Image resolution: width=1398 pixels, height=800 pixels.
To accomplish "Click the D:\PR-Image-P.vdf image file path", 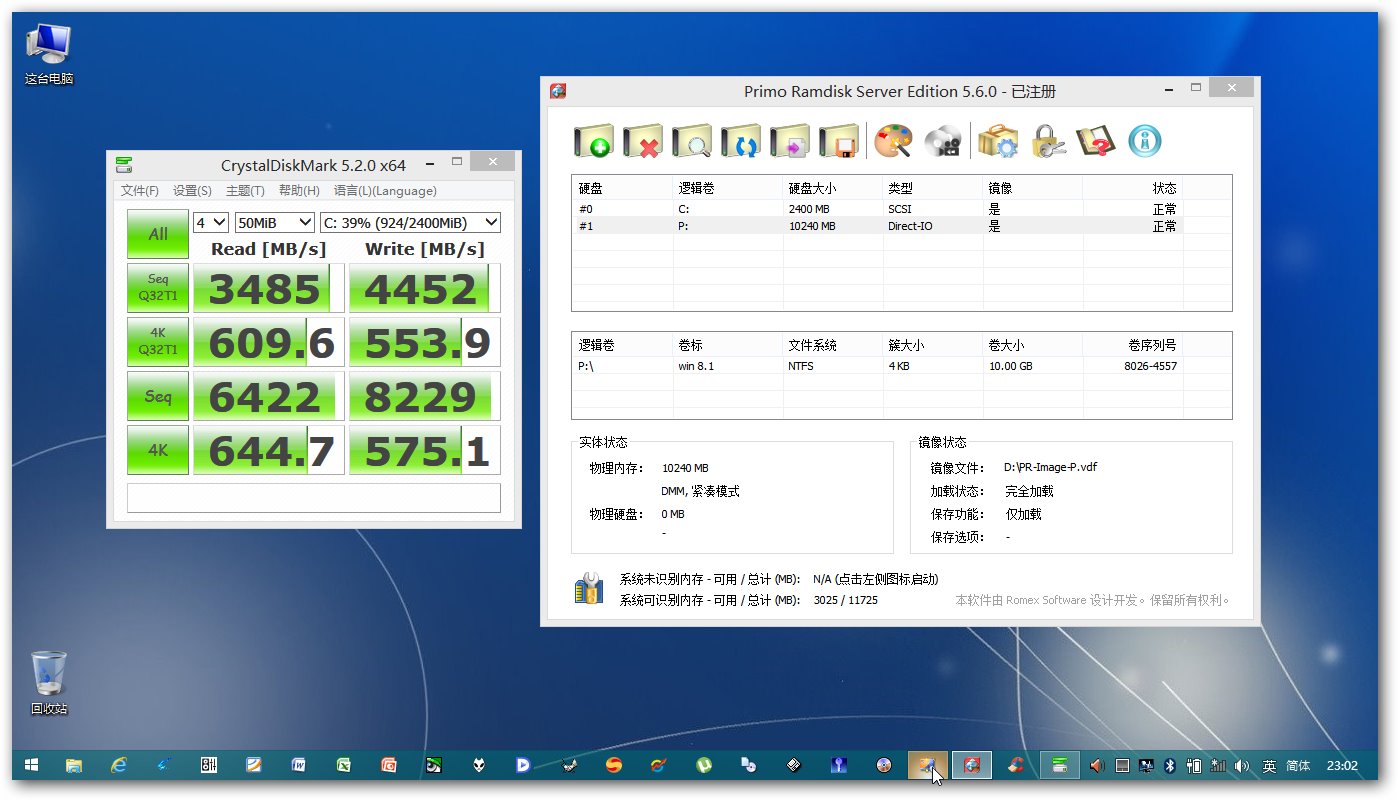I will coord(1051,467).
